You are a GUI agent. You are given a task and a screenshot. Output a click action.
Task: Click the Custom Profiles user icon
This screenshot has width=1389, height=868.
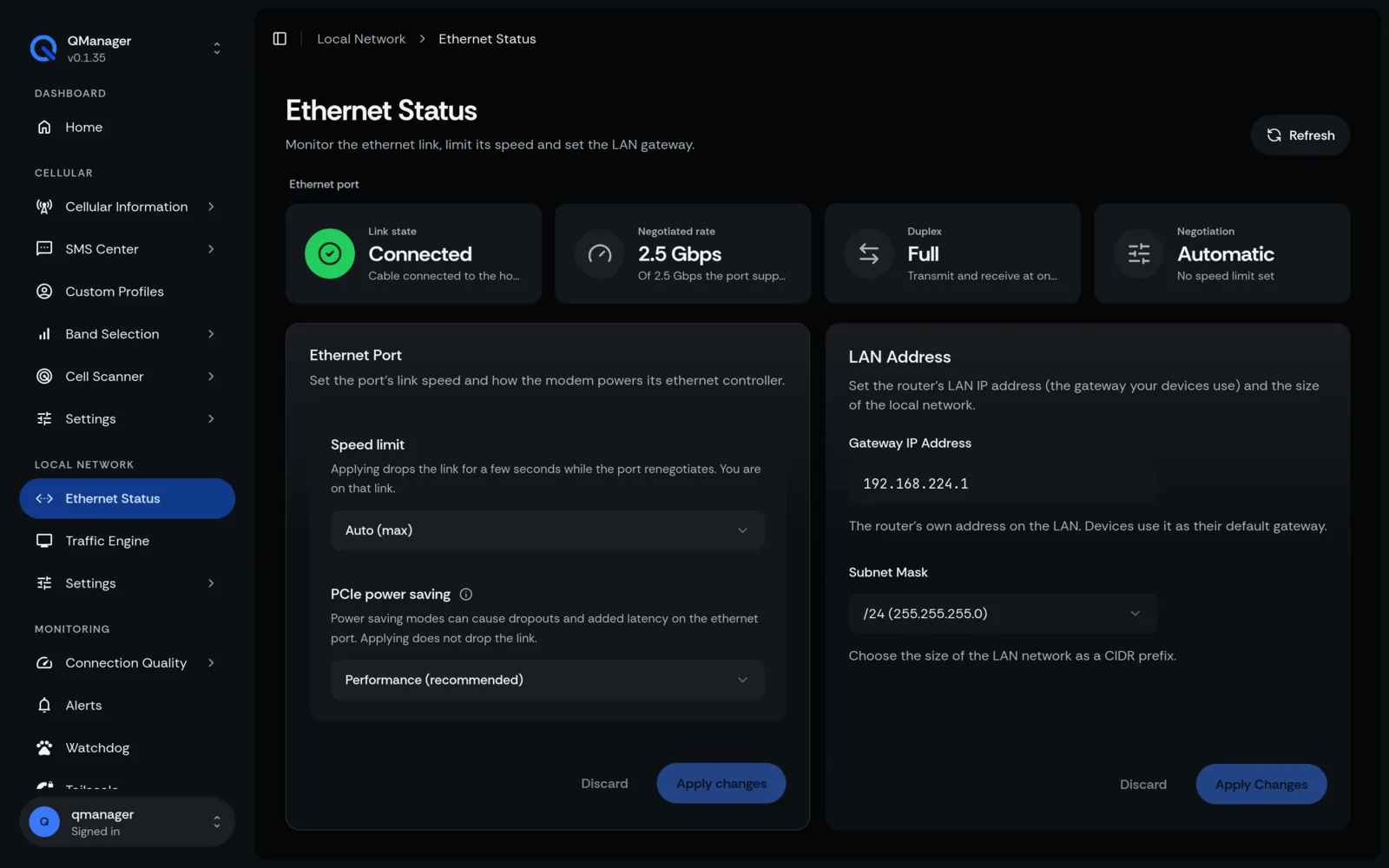tap(44, 292)
